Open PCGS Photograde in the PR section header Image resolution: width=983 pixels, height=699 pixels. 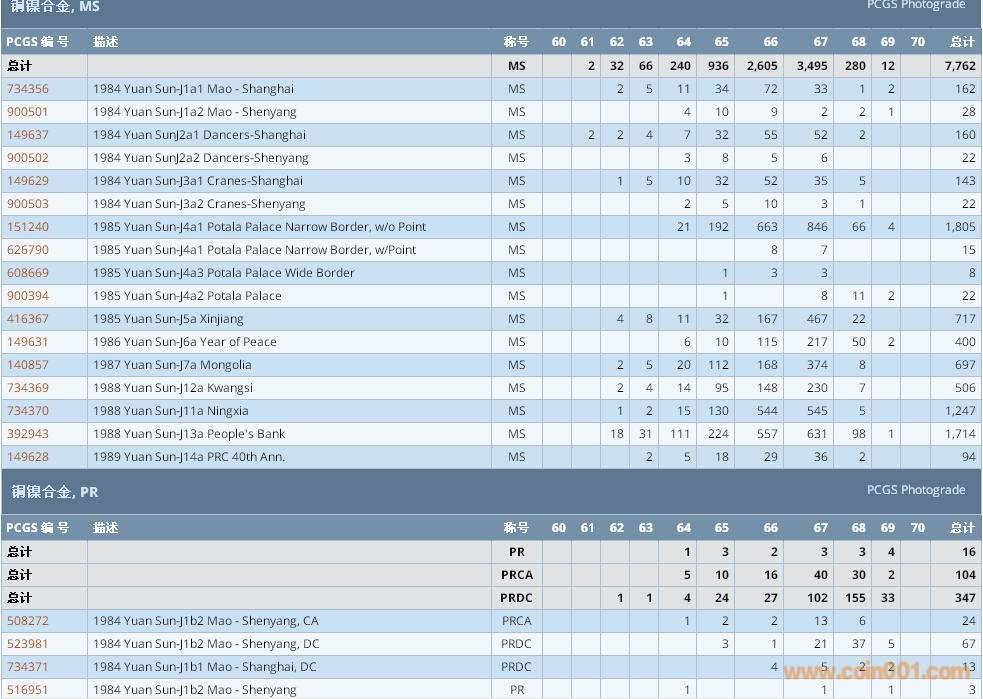click(x=915, y=490)
